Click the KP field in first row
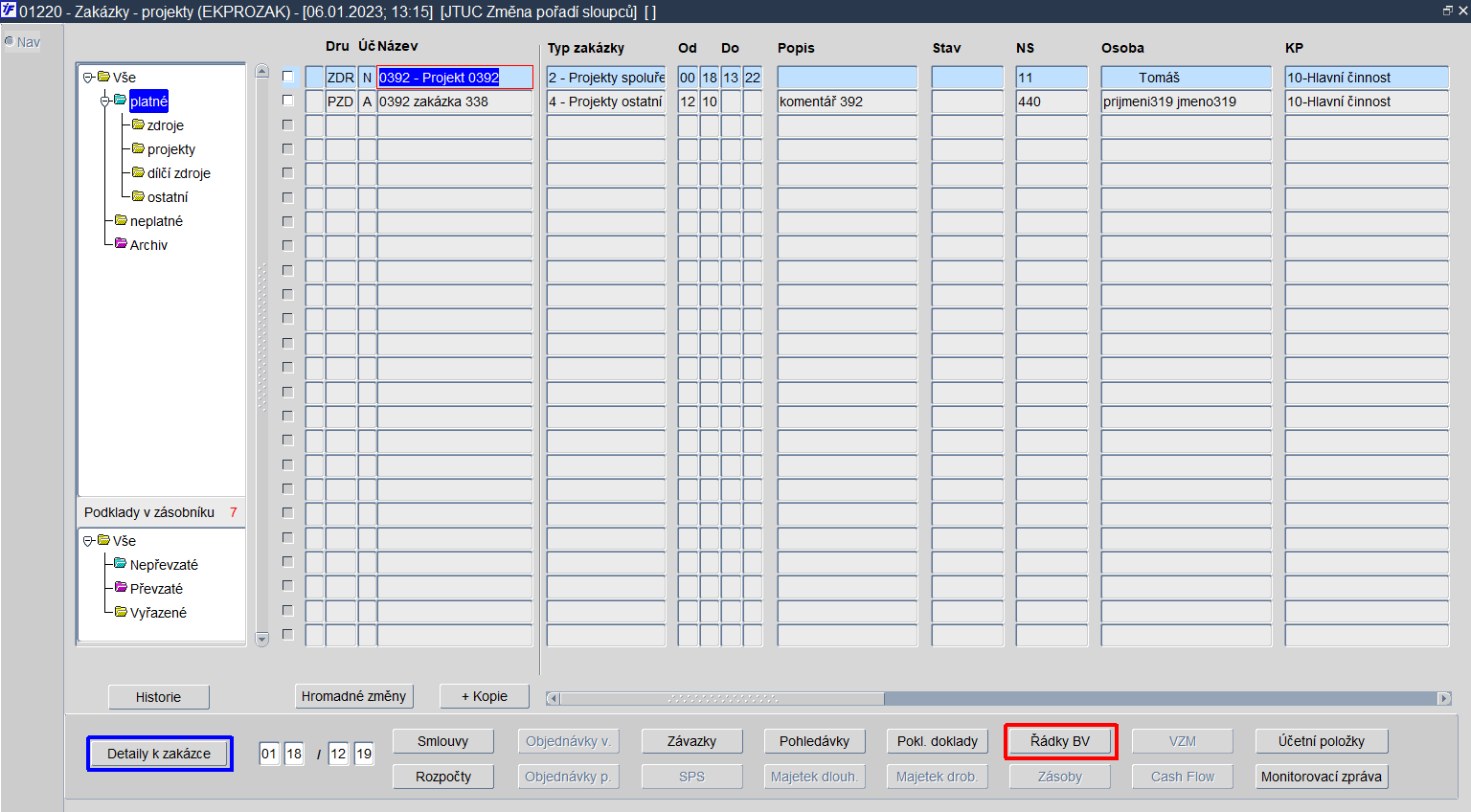 [1367, 78]
